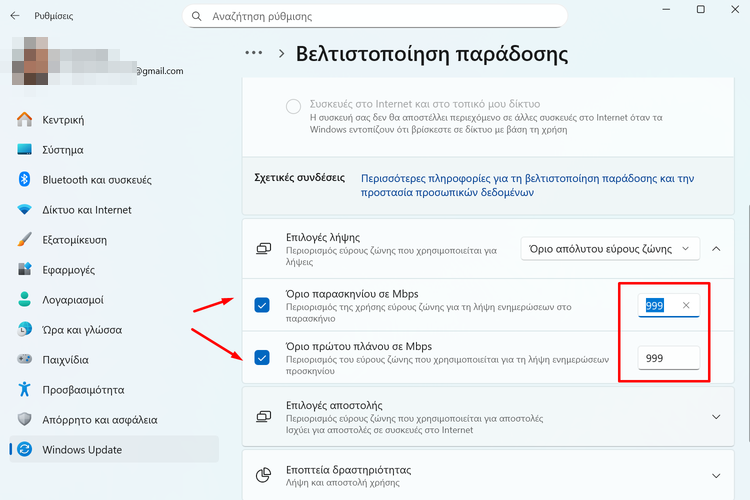Open Όριο απόλυτου εύρους ζώνης dropdown

tap(610, 248)
